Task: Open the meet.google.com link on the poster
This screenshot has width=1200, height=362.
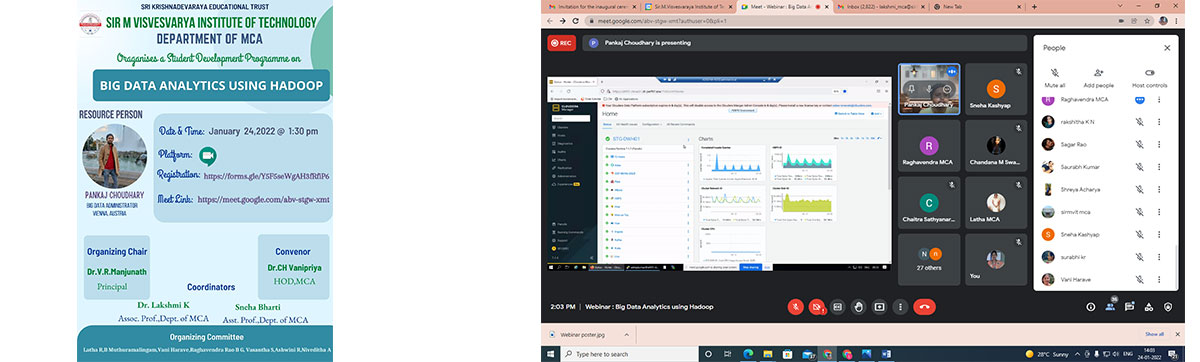Action: pyautogui.click(x=264, y=199)
